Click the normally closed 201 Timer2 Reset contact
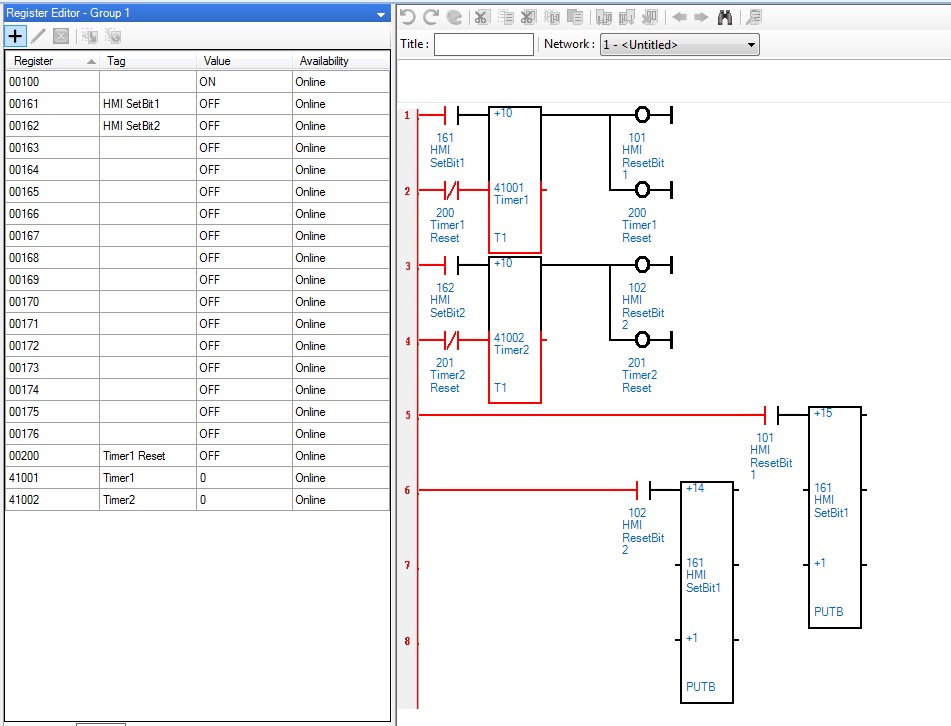 tap(451, 340)
